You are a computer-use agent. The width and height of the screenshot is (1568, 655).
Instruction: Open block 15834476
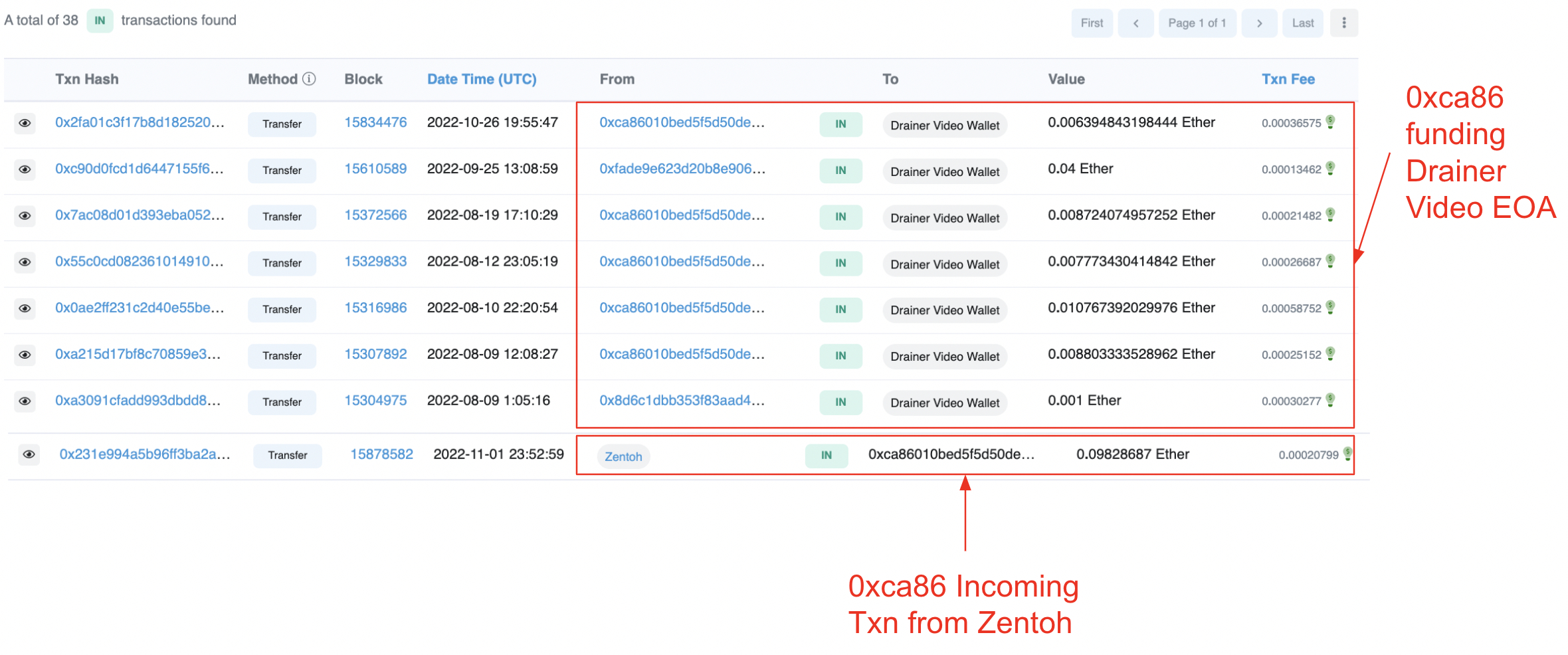pos(375,122)
